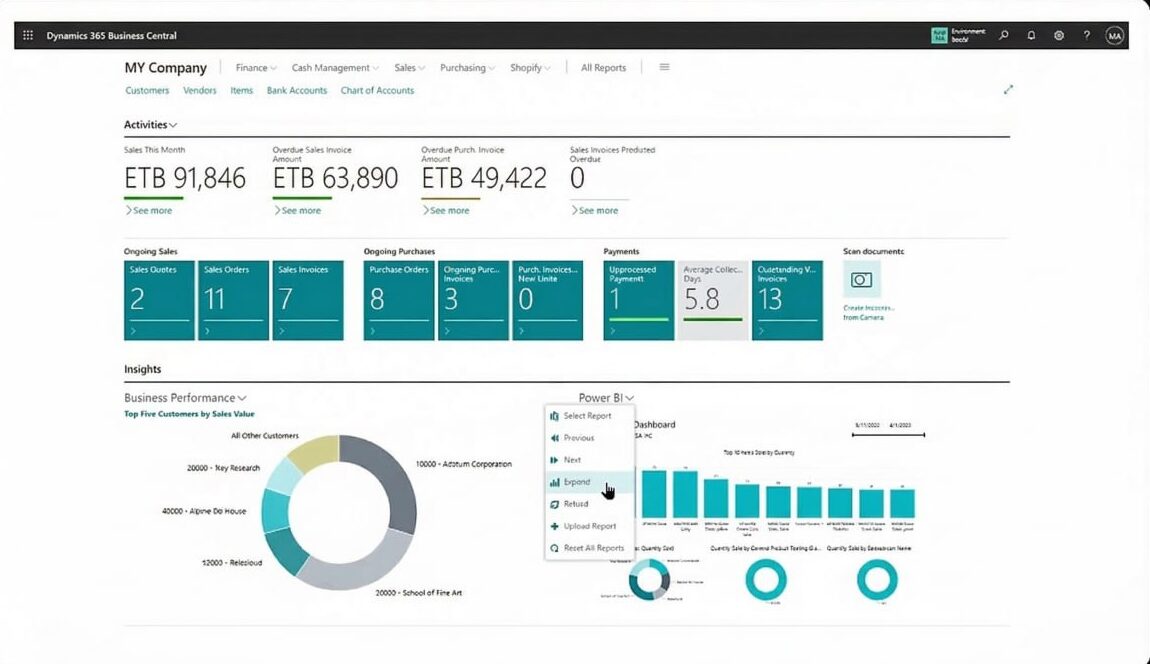Open the settings gear icon
The width and height of the screenshot is (1150, 664).
[x=1059, y=36]
